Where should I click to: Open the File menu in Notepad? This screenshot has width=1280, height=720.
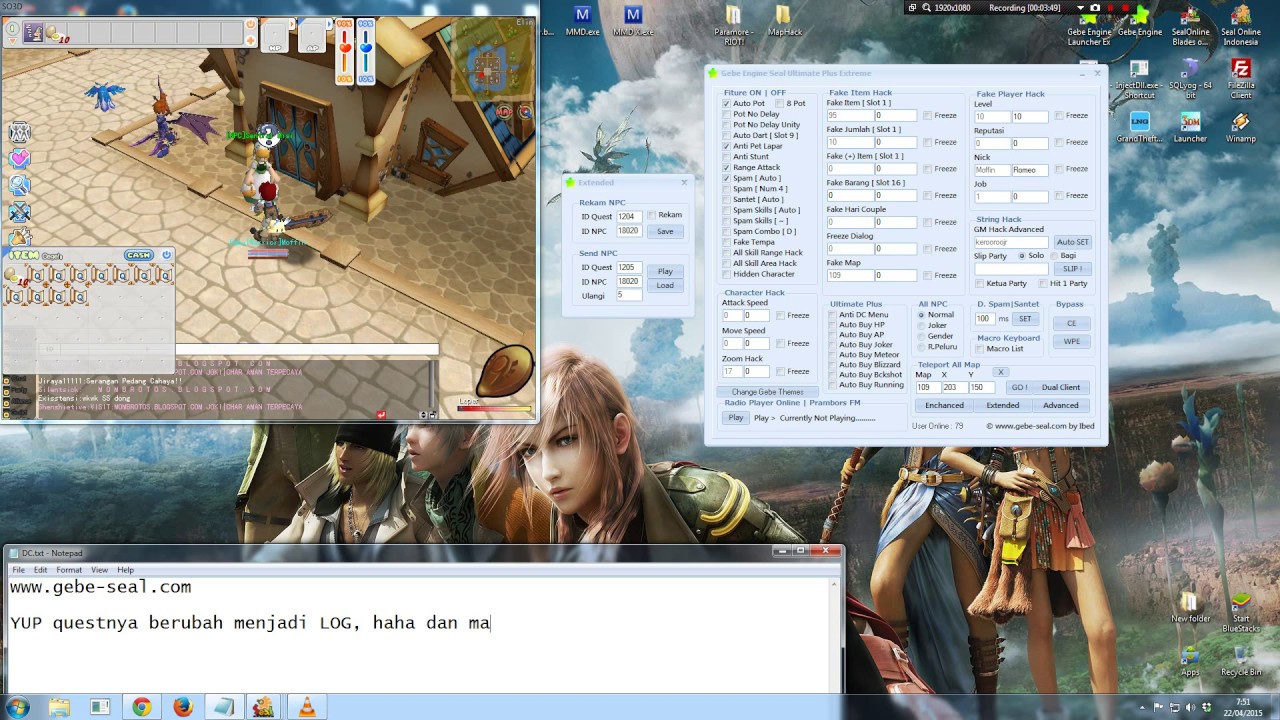click(18, 570)
